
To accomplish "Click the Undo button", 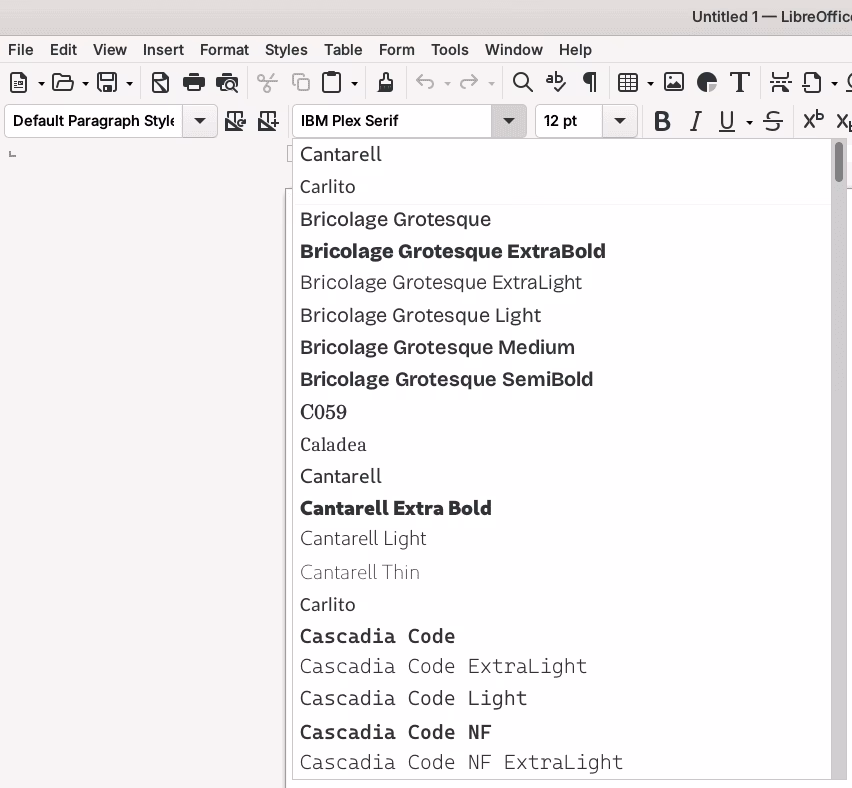I will (x=425, y=82).
